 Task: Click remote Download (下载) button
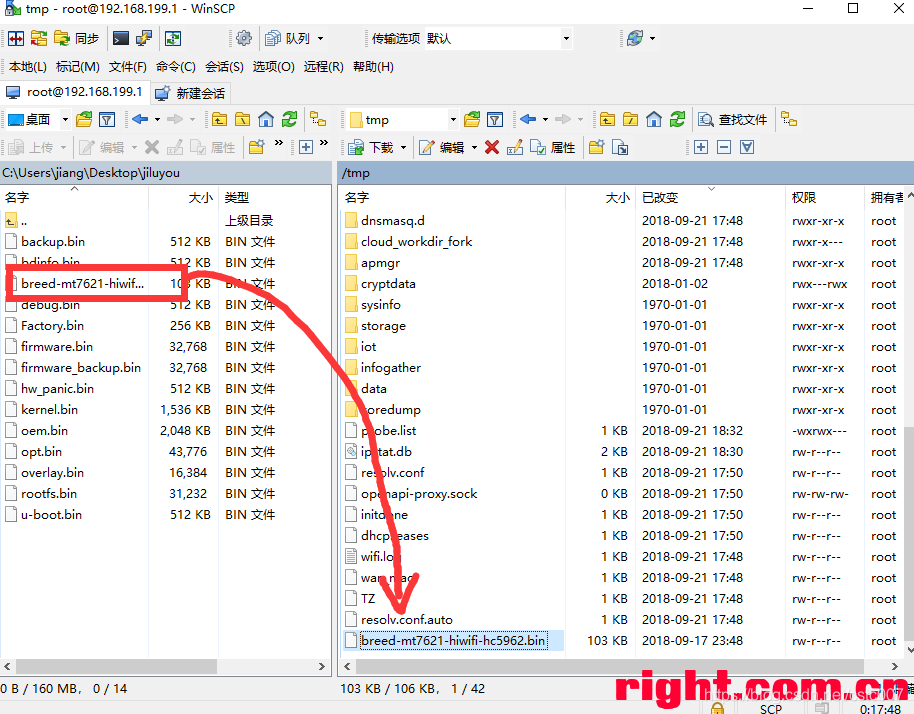coord(371,147)
